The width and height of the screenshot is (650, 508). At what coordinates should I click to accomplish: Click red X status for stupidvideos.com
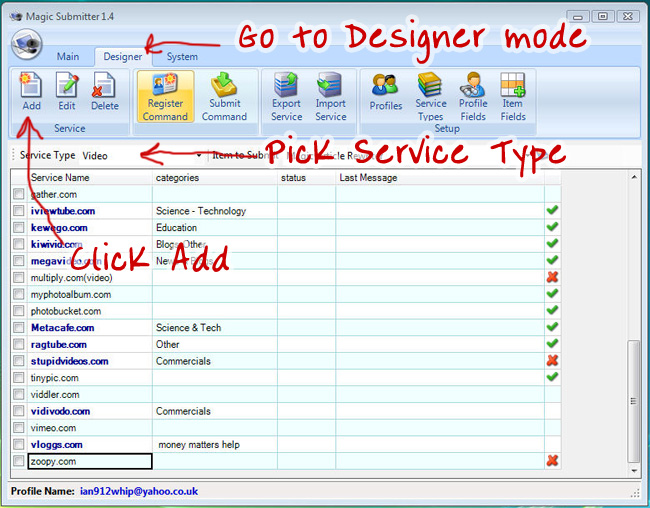pyautogui.click(x=552, y=360)
